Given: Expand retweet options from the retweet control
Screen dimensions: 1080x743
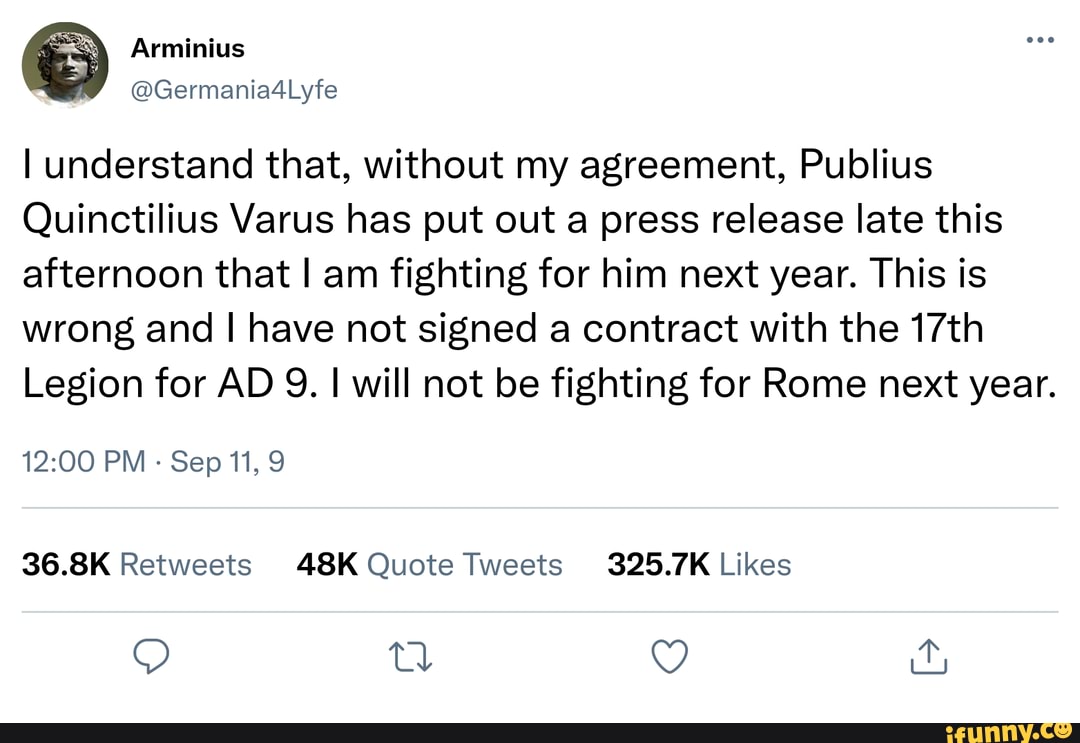Looking at the screenshot, I should pos(411,657).
